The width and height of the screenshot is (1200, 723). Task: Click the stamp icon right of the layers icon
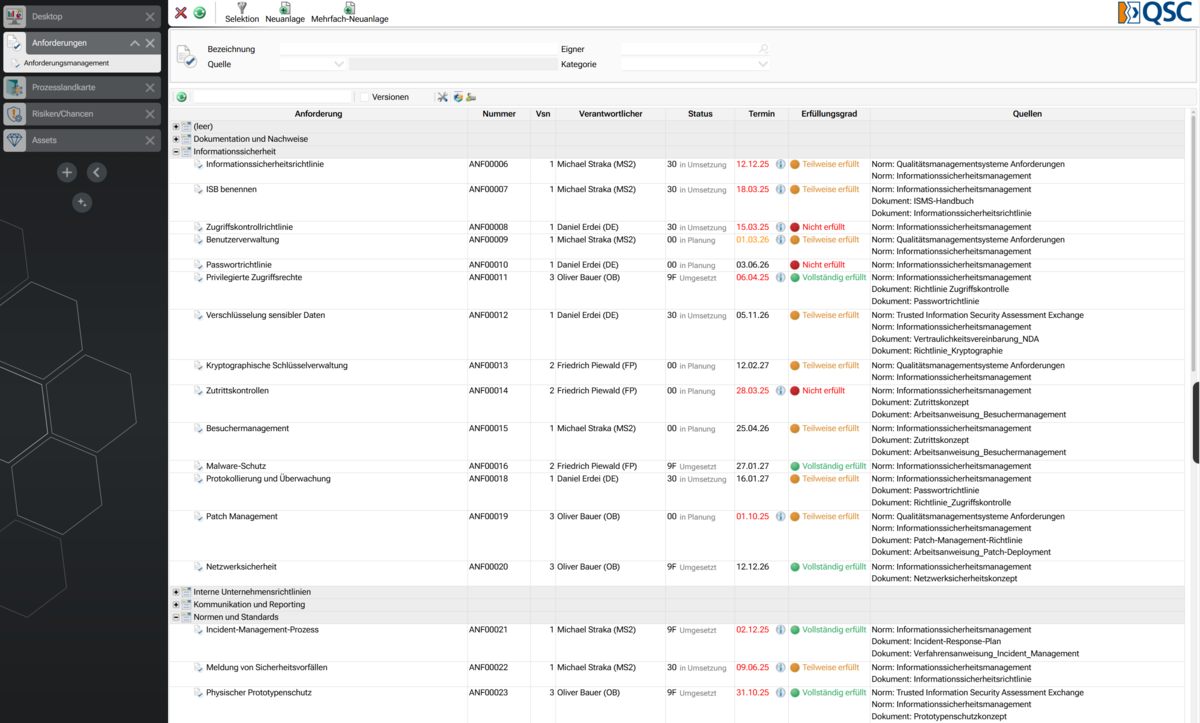pyautogui.click(x=471, y=97)
